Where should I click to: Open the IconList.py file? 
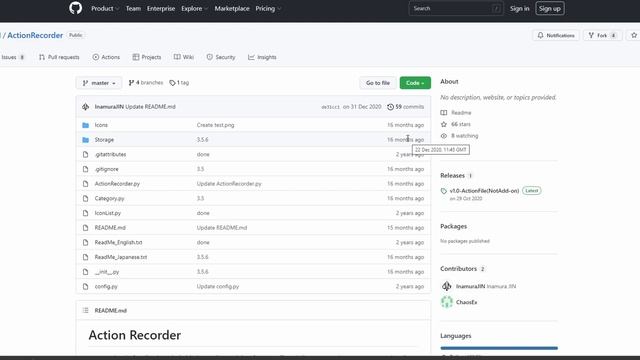(108, 213)
